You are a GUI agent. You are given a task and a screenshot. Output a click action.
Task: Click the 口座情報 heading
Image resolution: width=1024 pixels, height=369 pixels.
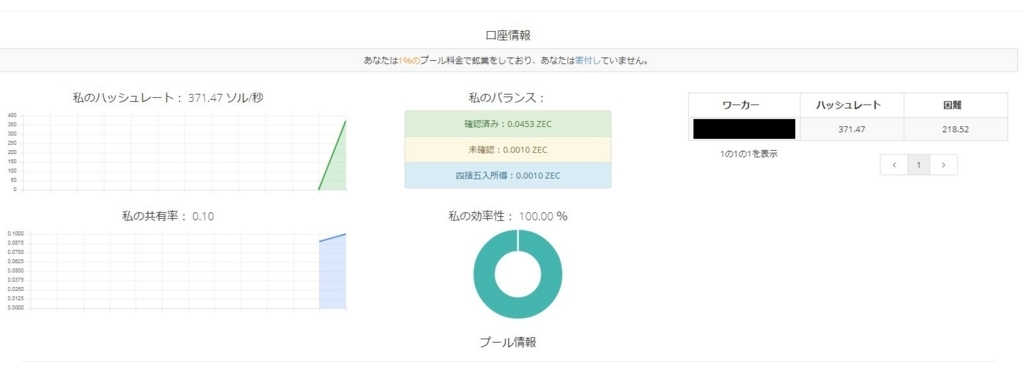(508, 35)
